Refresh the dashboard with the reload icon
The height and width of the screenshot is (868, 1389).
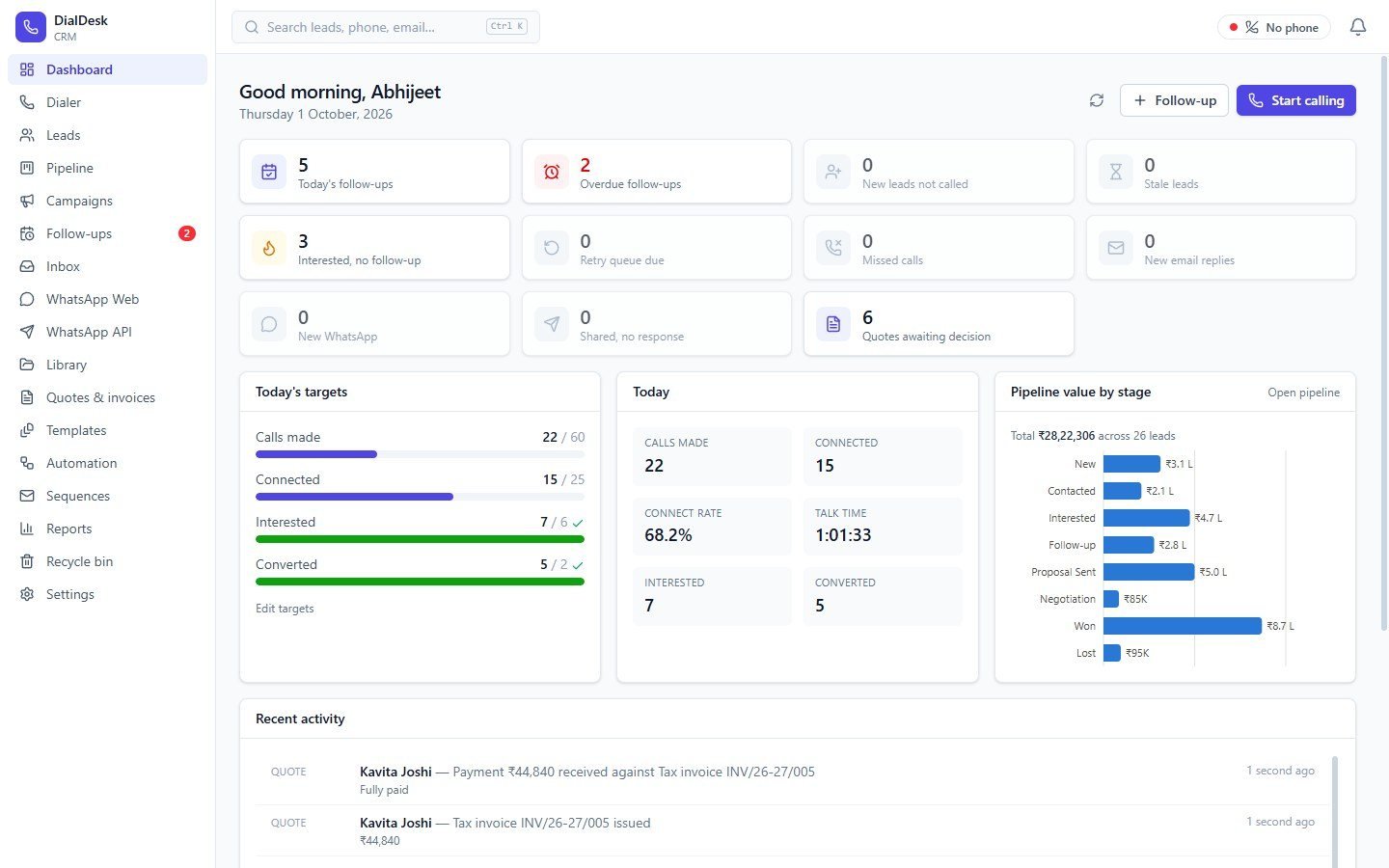point(1097,100)
